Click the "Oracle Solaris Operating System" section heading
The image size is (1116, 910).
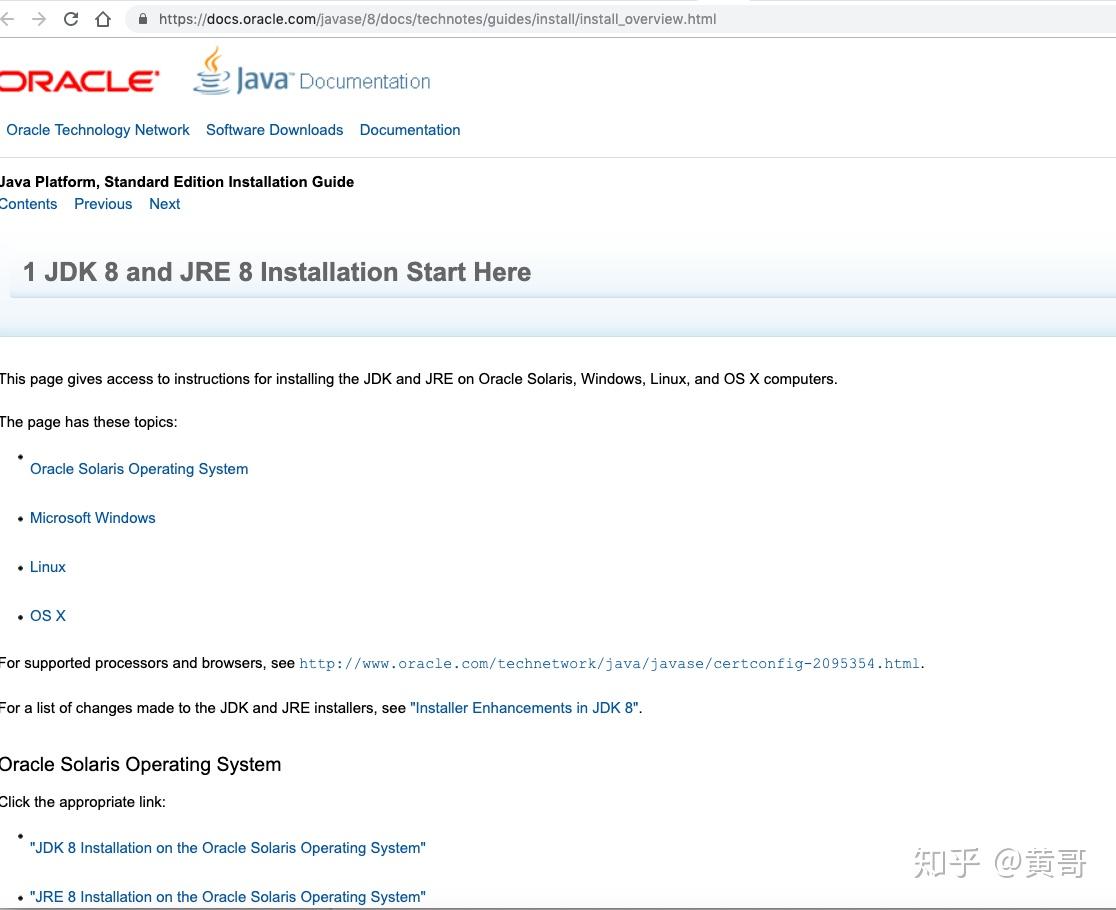(140, 765)
